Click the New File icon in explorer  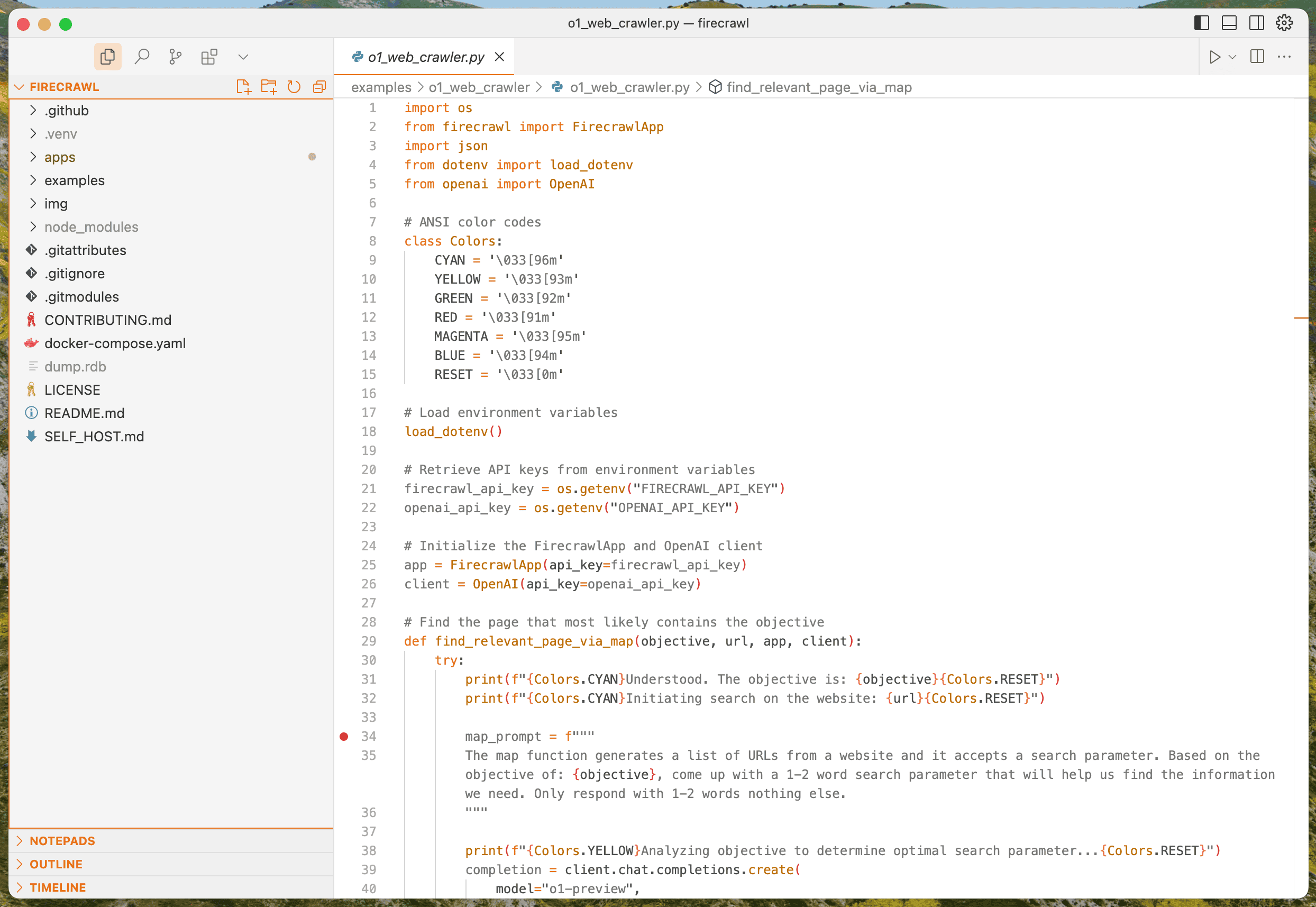pos(243,87)
